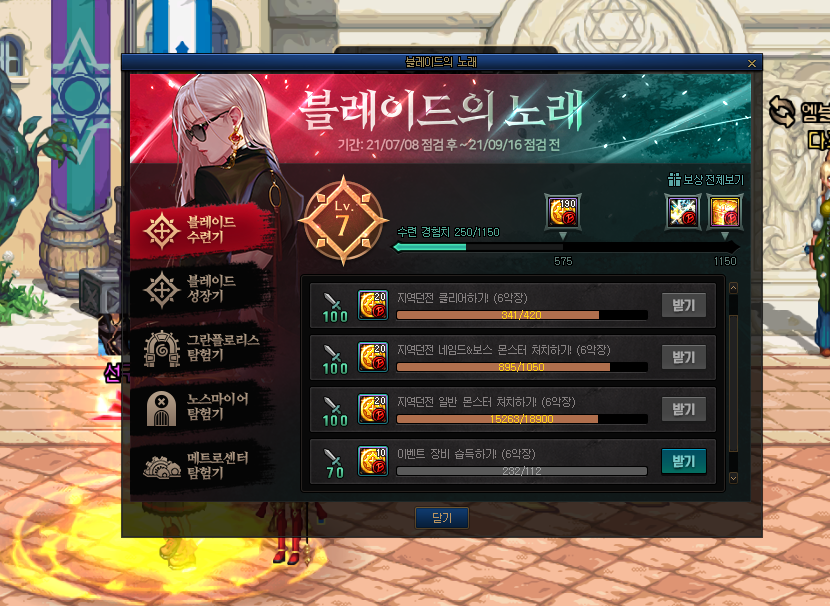The height and width of the screenshot is (606, 830).
Task: Select the 그란플로리스 탐험기 tab
Action: pyautogui.click(x=202, y=348)
